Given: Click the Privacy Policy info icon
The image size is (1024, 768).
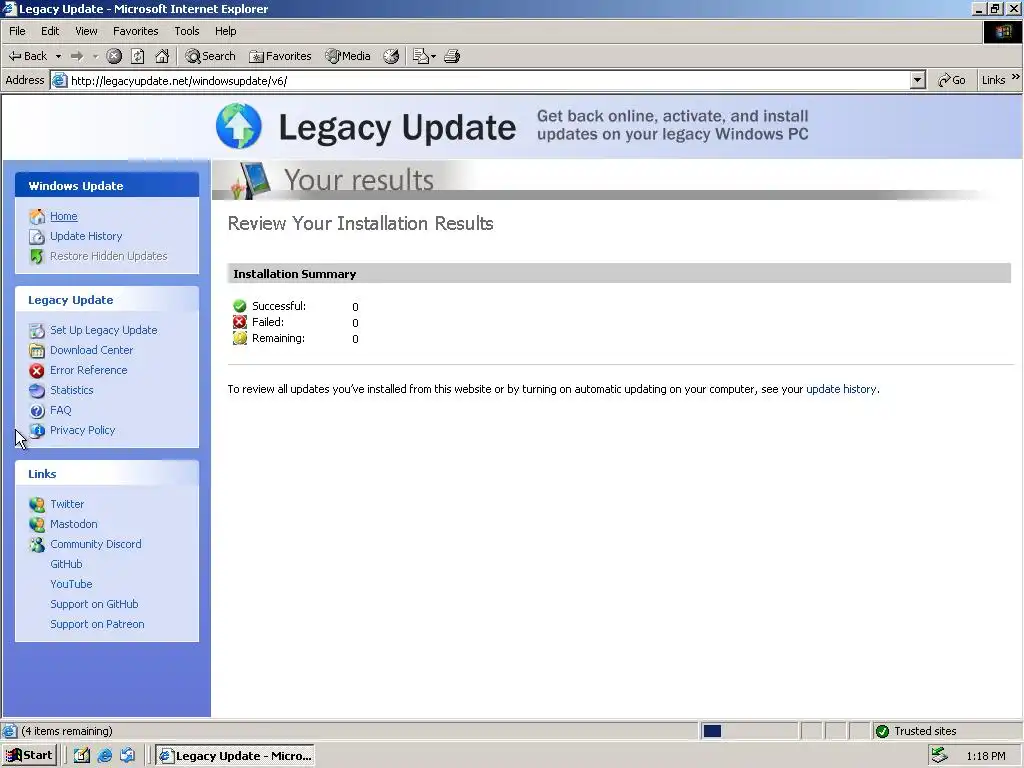Looking at the screenshot, I should 37,430.
